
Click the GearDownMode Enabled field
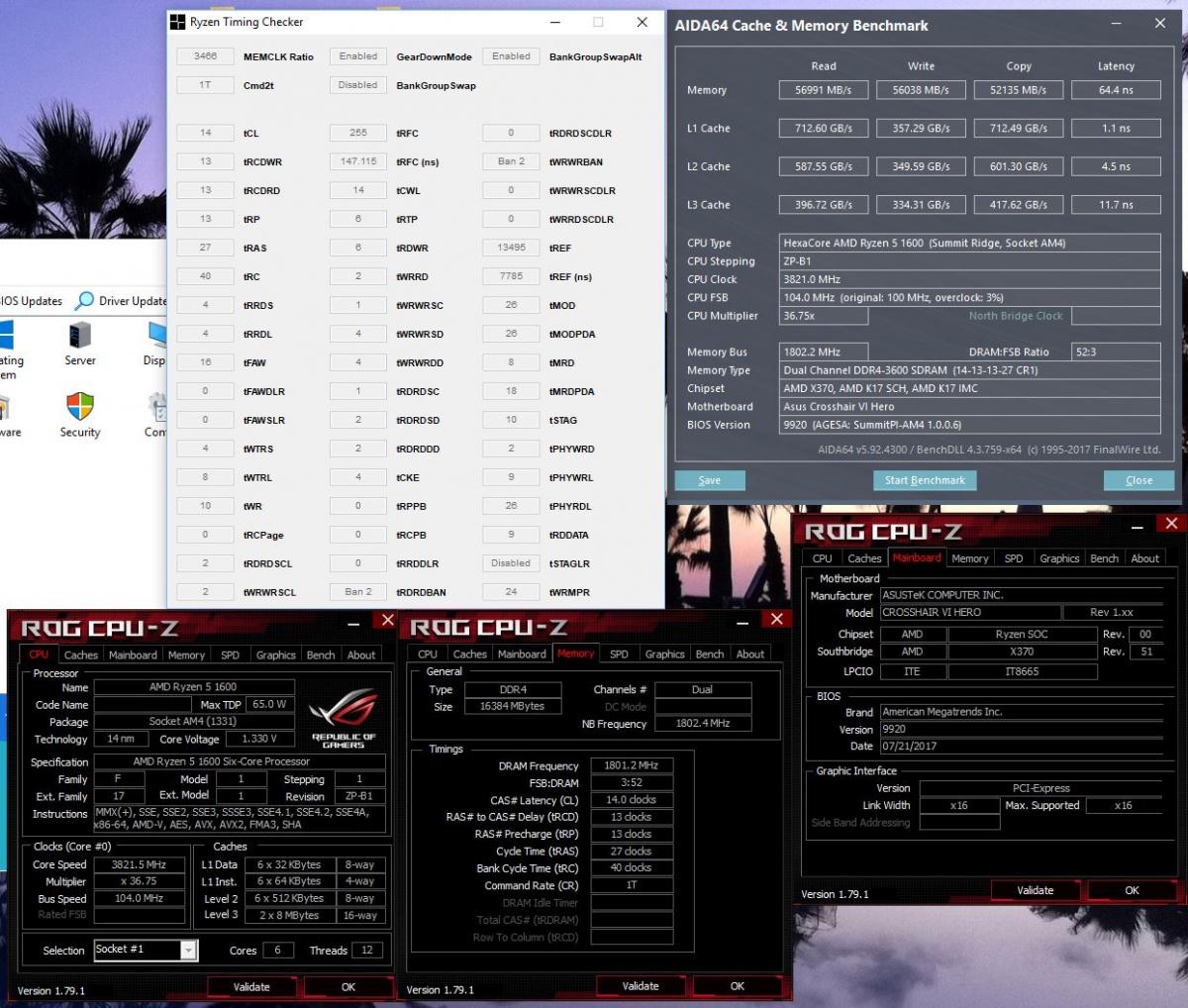358,56
